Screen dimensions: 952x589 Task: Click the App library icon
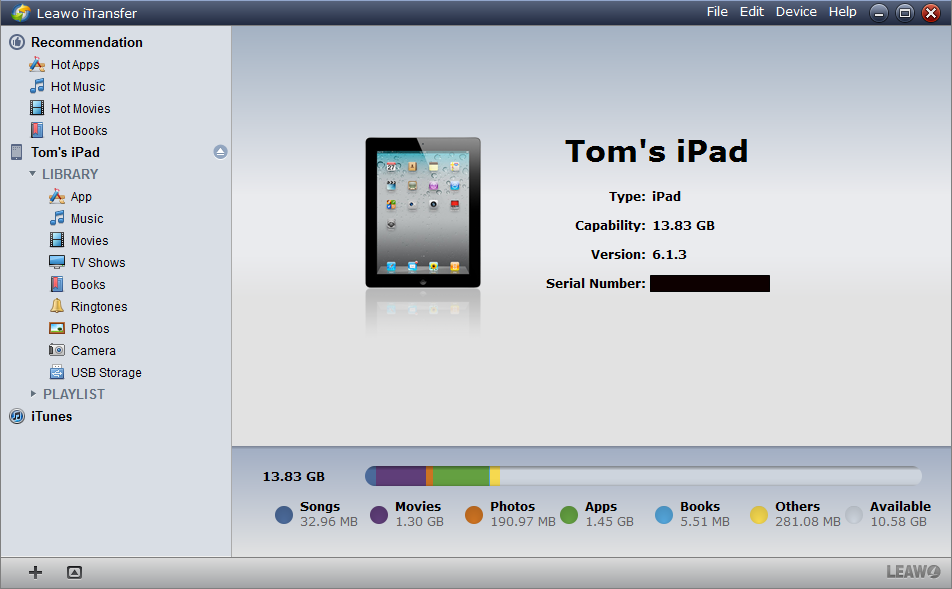57,196
